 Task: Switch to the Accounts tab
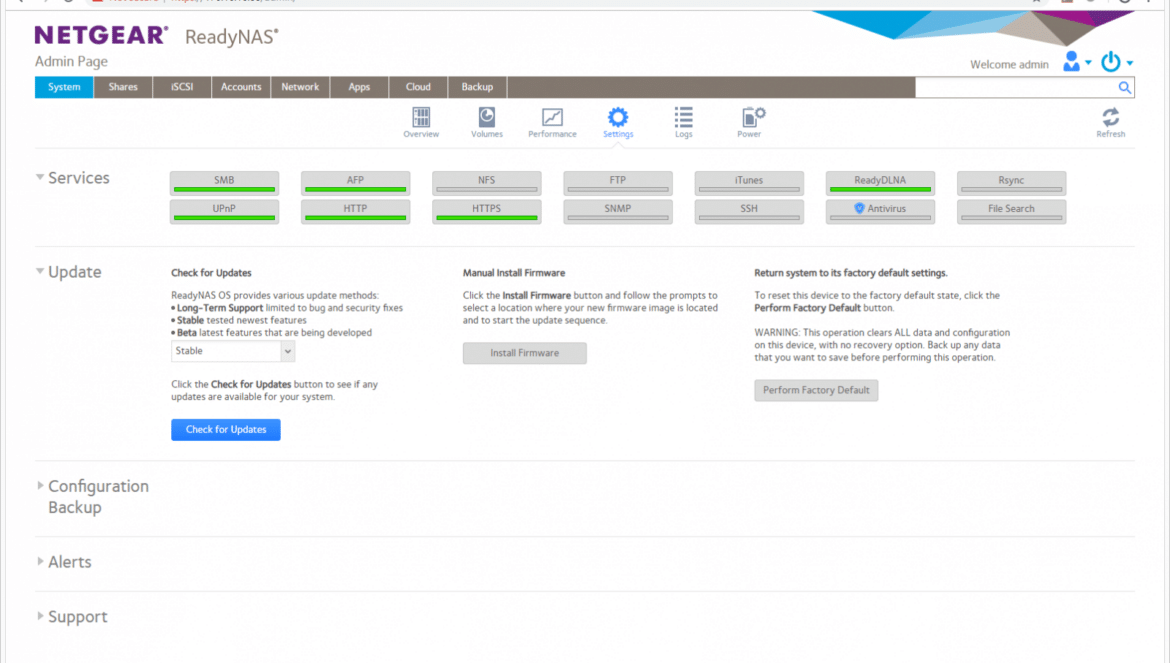[241, 87]
